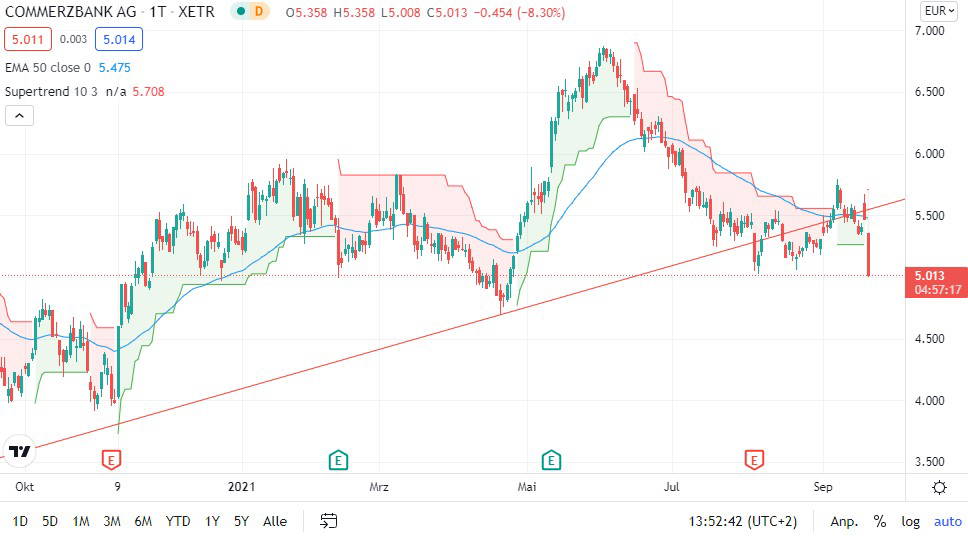The height and width of the screenshot is (536, 968).
Task: Open the red earnings marker in August
Action: pos(754,459)
